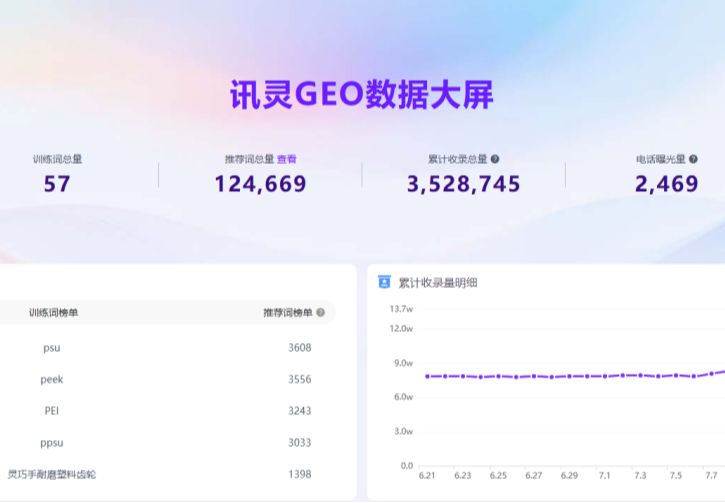Click the 查看 link beside 推荐词总量
This screenshot has width=725, height=503.
pos(287,159)
